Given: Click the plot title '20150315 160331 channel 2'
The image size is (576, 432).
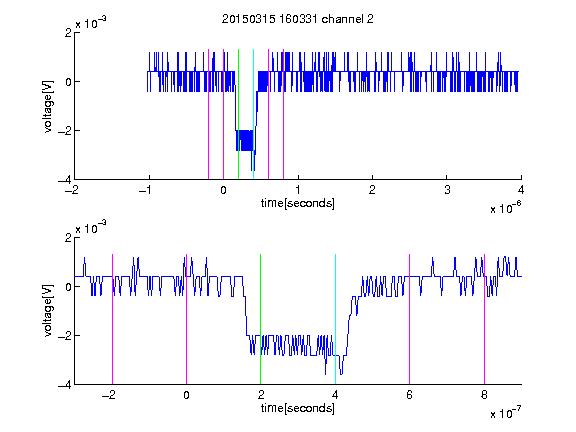Looking at the screenshot, I should (x=298, y=19).
